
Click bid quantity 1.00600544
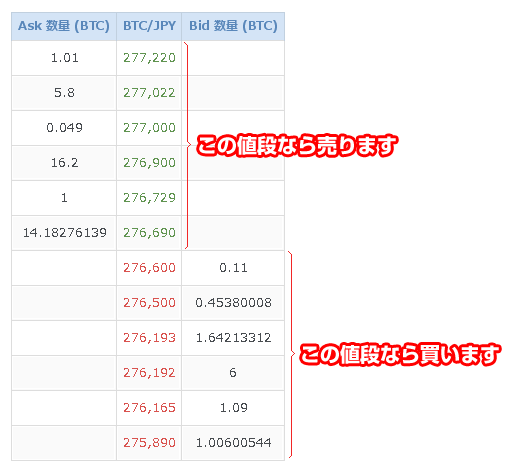233,443
